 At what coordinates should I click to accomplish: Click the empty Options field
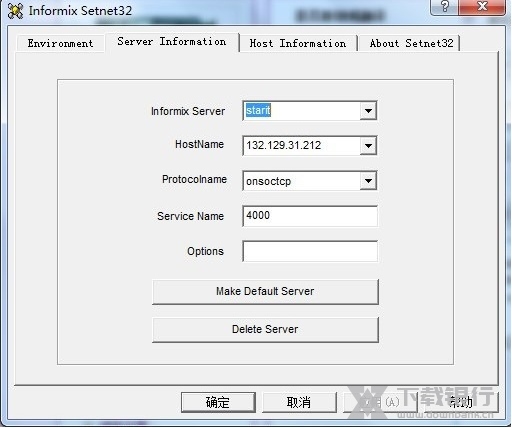310,251
